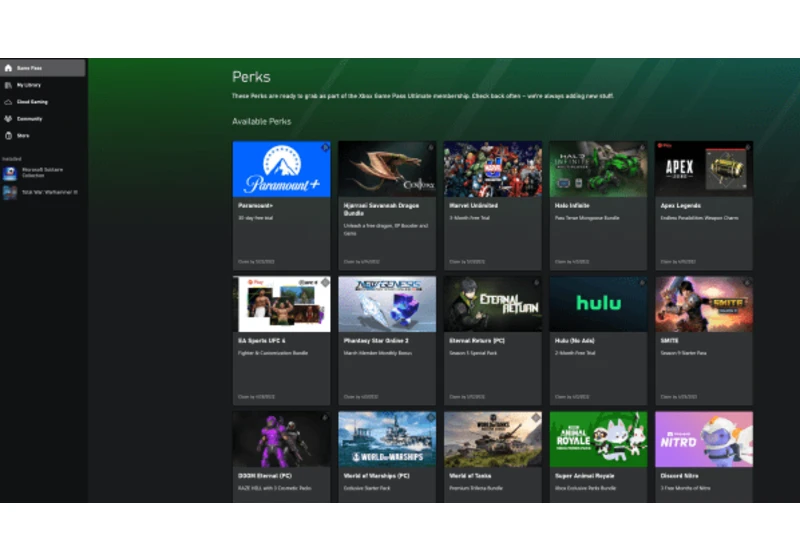Select Total War Warhammer III sidebar entry
This screenshot has width=800, height=560.
pos(42,192)
